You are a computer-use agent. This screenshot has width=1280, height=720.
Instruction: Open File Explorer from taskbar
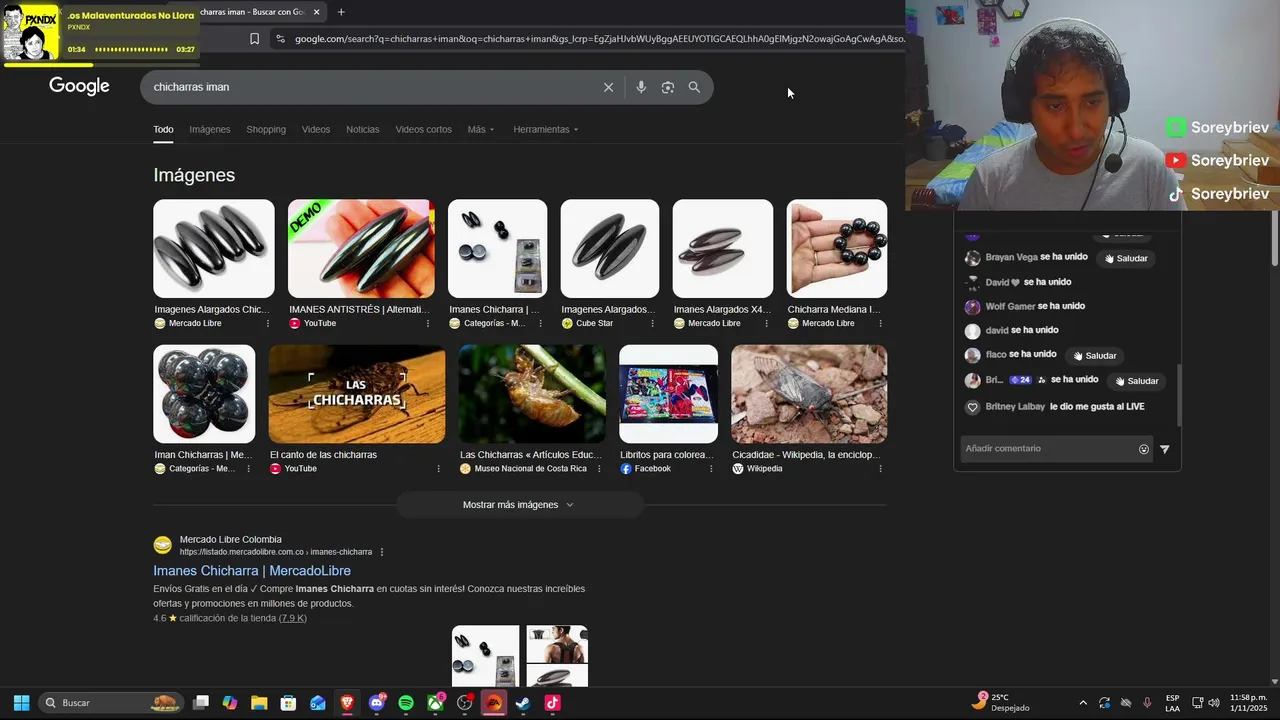pyautogui.click(x=259, y=703)
